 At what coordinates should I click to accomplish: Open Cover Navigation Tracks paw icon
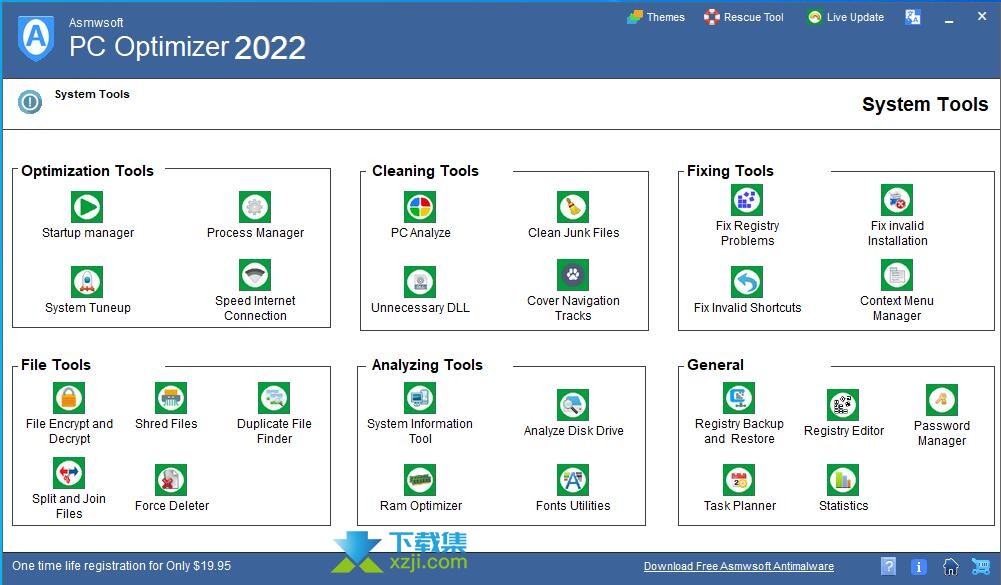click(573, 275)
